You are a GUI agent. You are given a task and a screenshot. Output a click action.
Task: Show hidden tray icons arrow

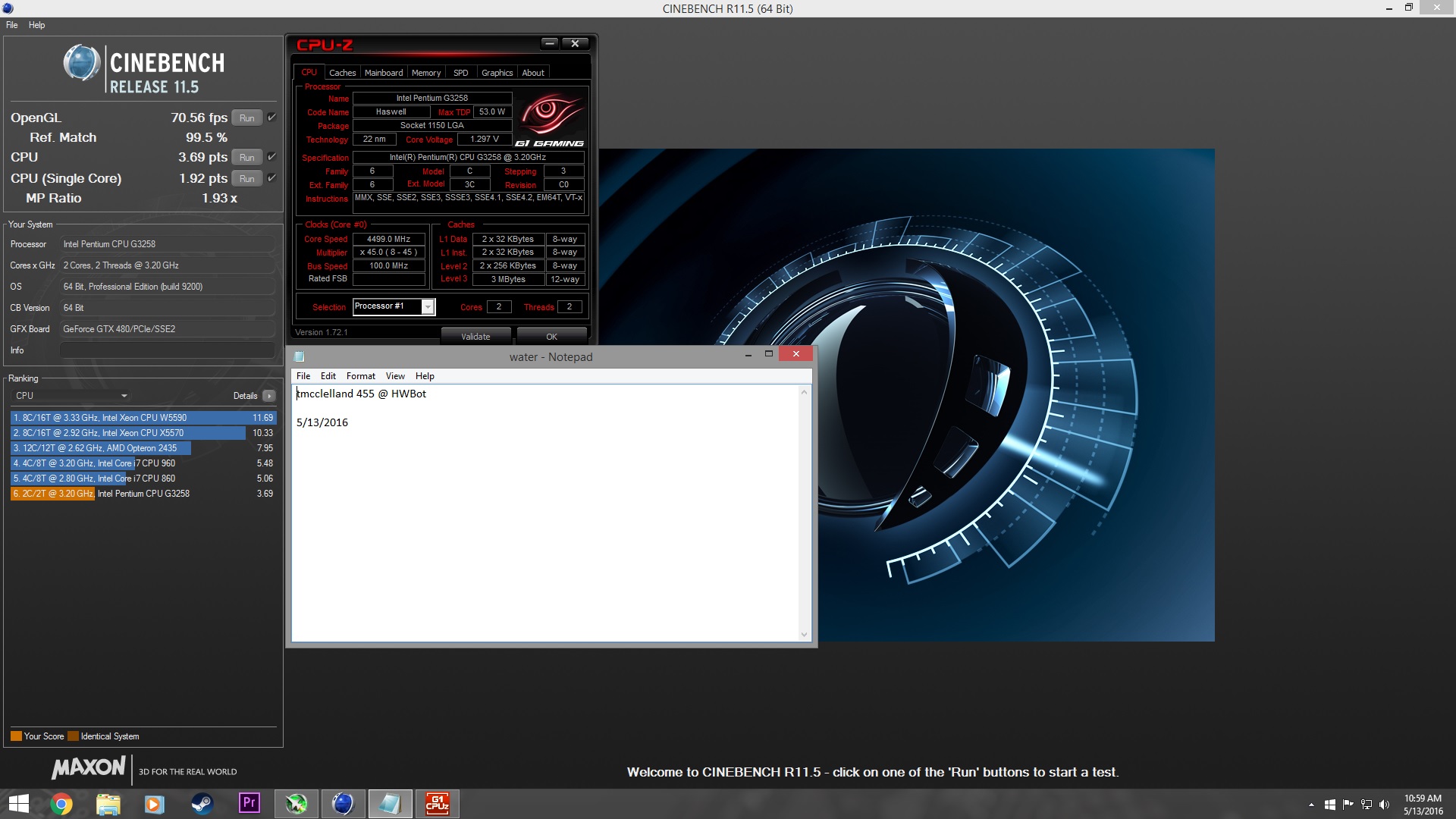pos(1311,805)
